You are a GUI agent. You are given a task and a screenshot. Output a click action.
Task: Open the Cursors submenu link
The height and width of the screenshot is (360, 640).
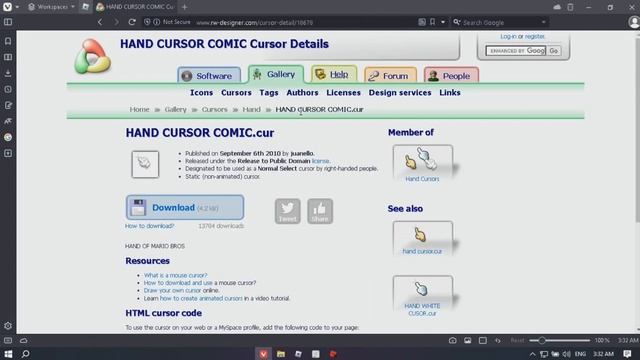click(x=236, y=93)
